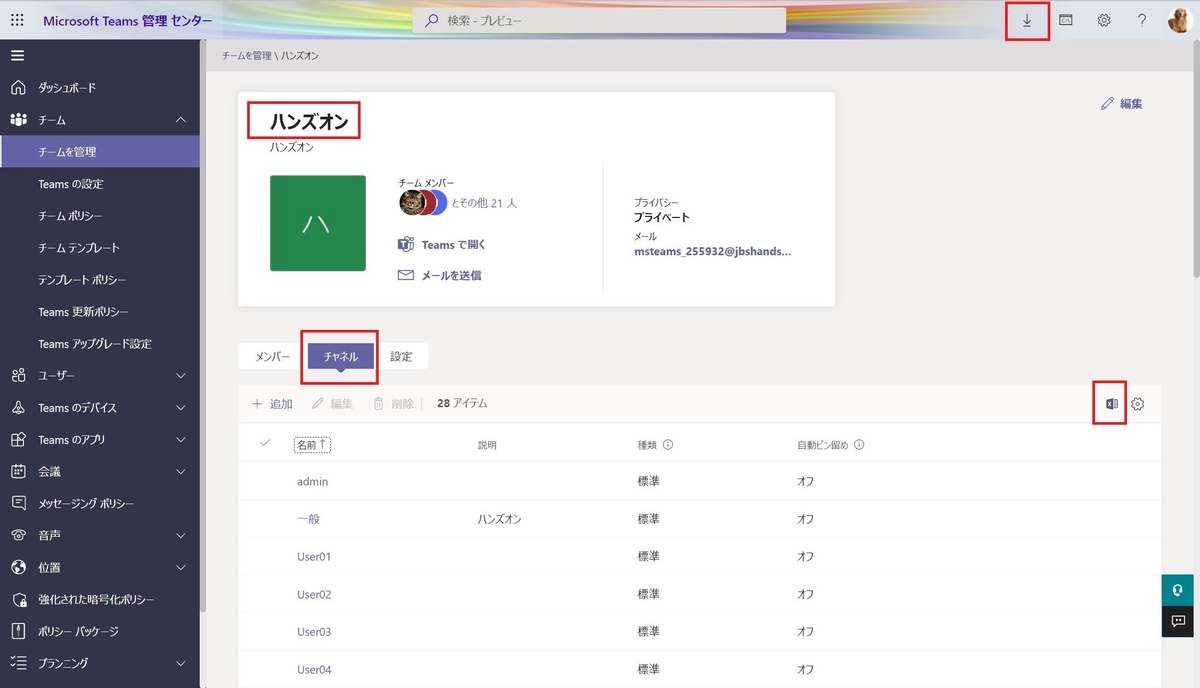Click the Locations globe icon
The image size is (1200, 688).
pyautogui.click(x=18, y=567)
